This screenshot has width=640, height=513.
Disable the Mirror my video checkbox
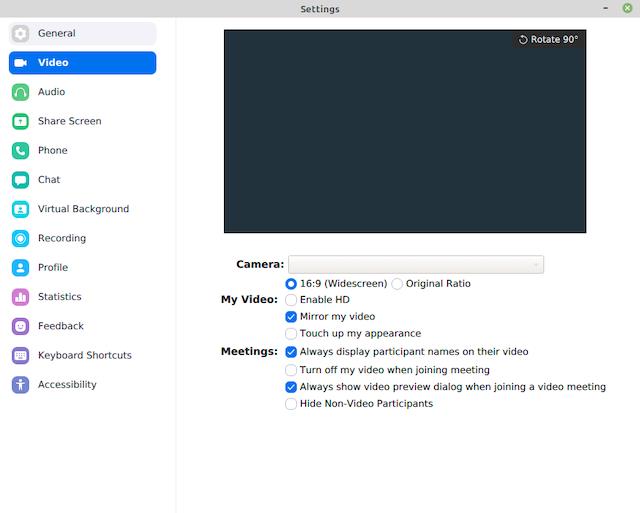(291, 317)
